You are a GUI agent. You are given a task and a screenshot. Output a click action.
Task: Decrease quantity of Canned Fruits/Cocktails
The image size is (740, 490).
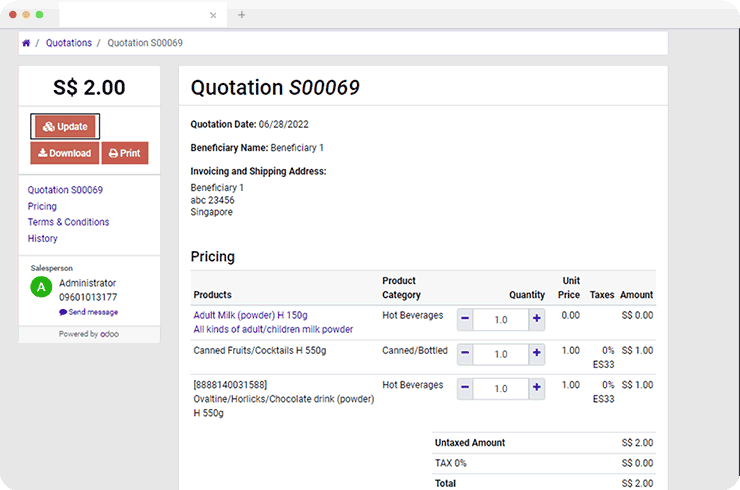point(465,353)
